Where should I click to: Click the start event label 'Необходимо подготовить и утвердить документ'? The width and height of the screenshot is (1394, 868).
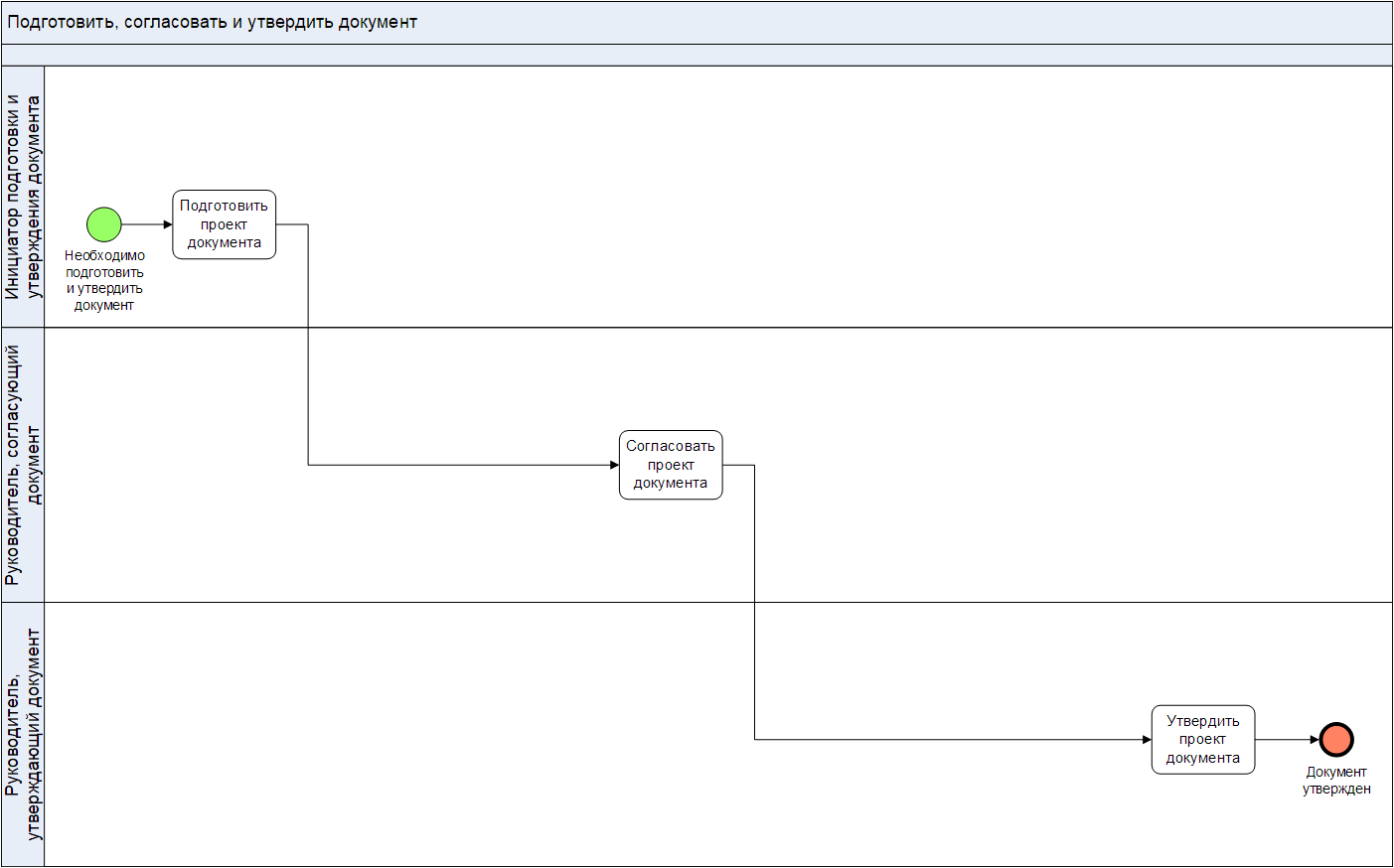(x=104, y=280)
